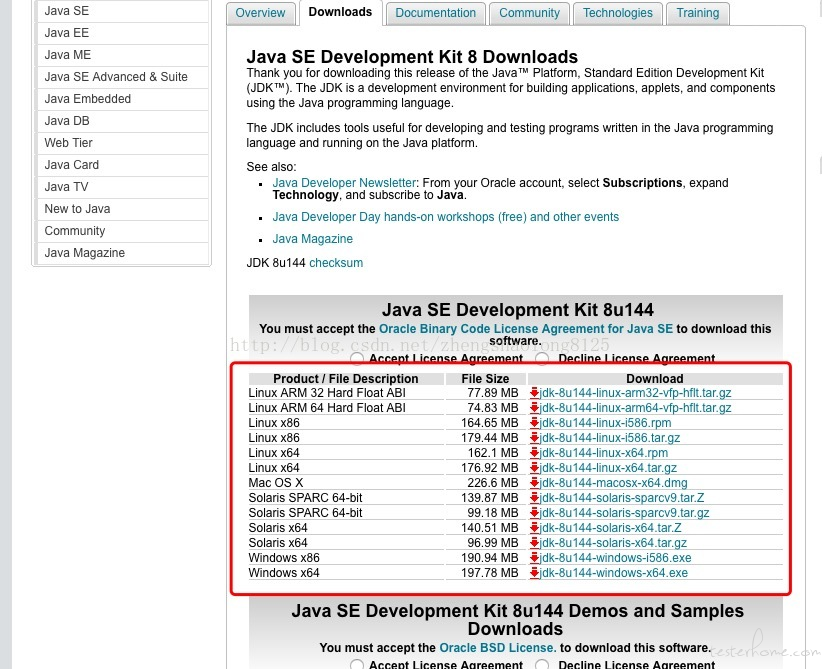Click download arrow icon for jdk-8u144-linux-arm32-vfp-hflt.tar.gz
Viewport: 822px width, 669px height.
534,393
